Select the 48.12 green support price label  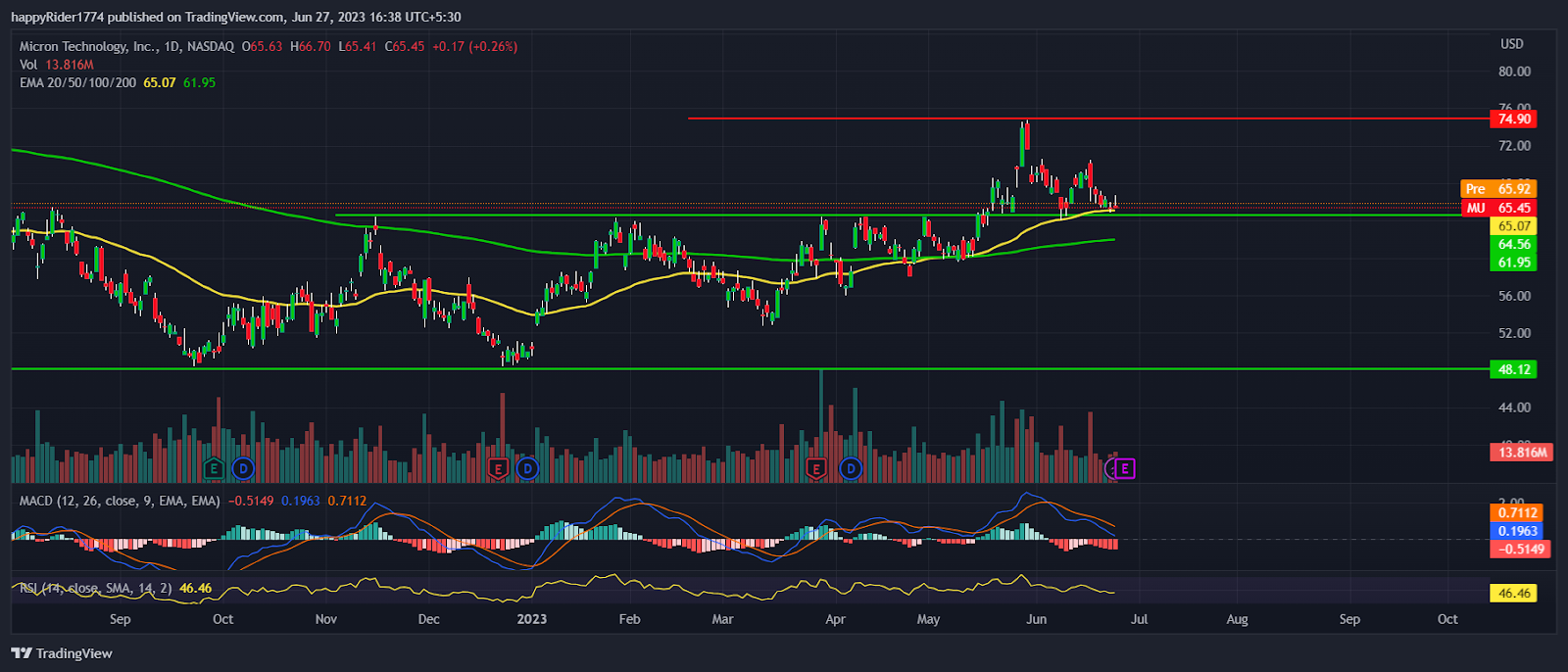pos(1513,369)
